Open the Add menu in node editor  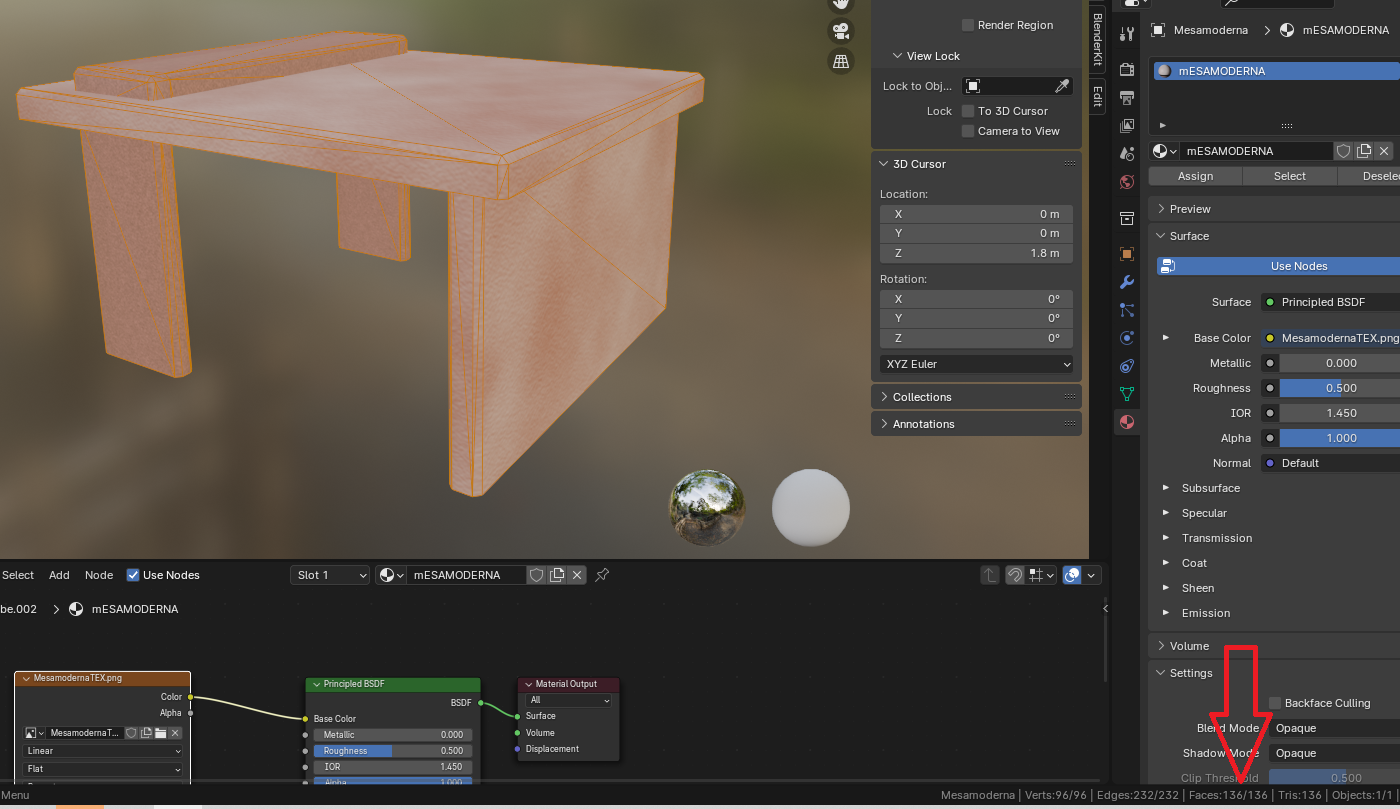coord(60,575)
